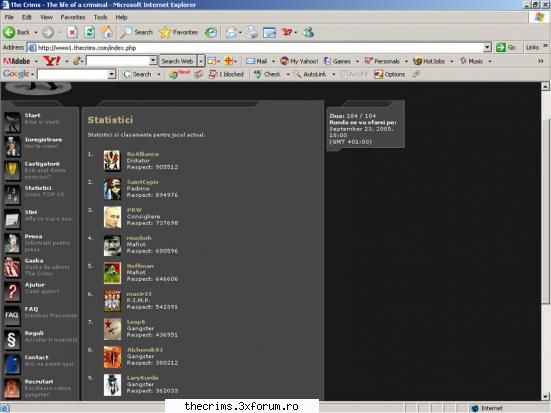This screenshot has width=551, height=413.
Task: Click the Search Web button
Action: click(x=177, y=61)
